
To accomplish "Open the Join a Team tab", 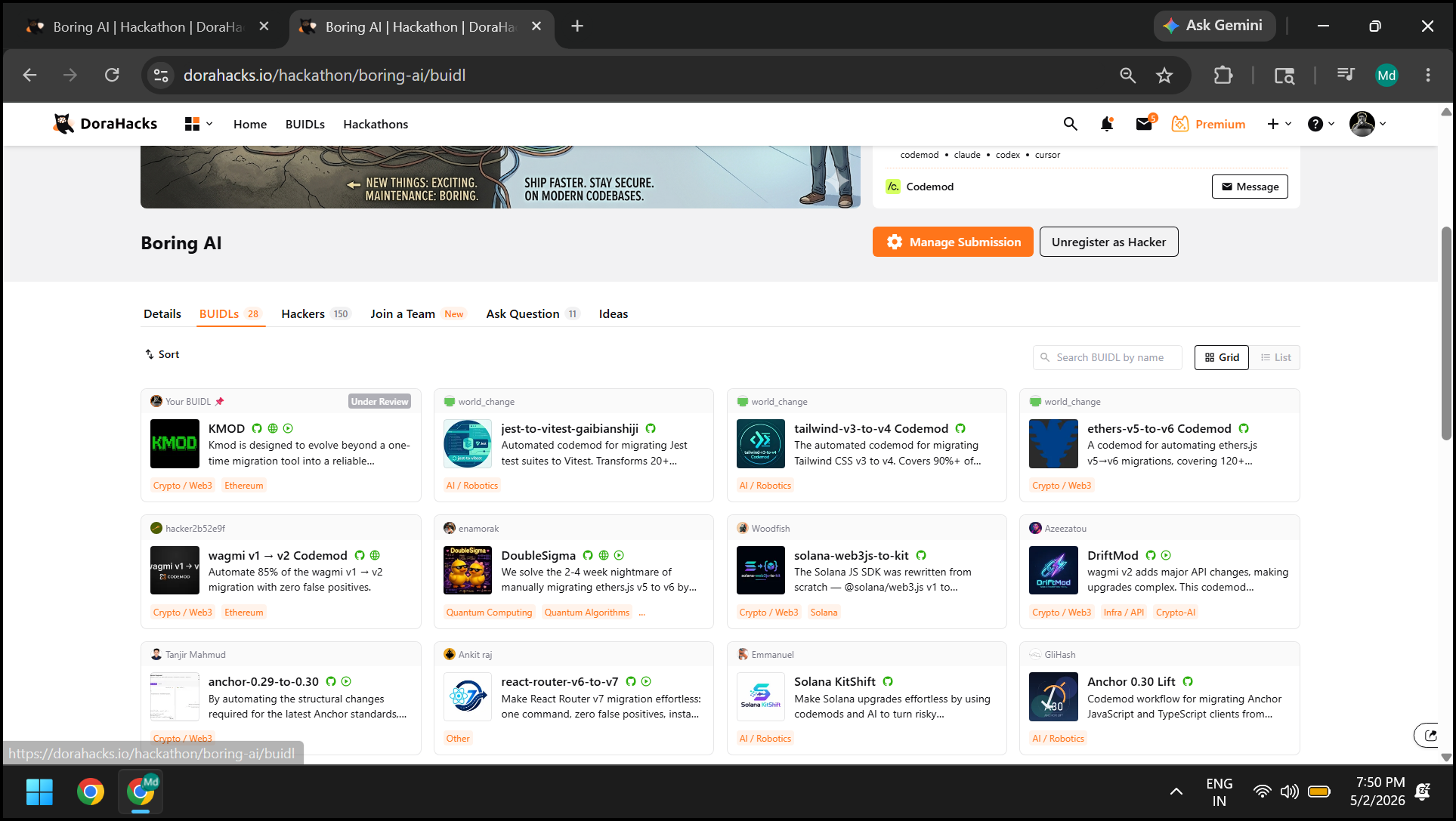I will 418,313.
